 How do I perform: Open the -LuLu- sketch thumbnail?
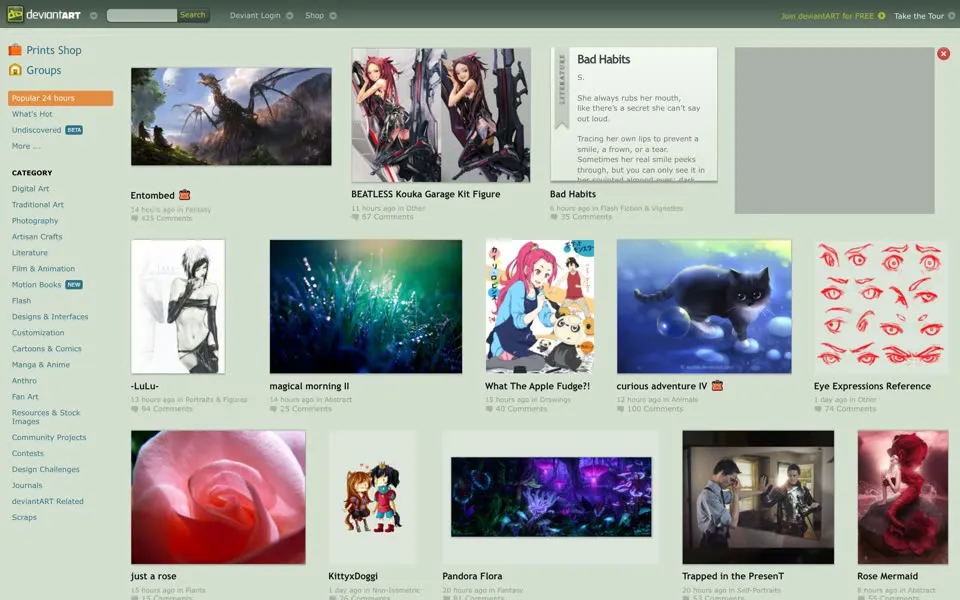click(x=178, y=307)
